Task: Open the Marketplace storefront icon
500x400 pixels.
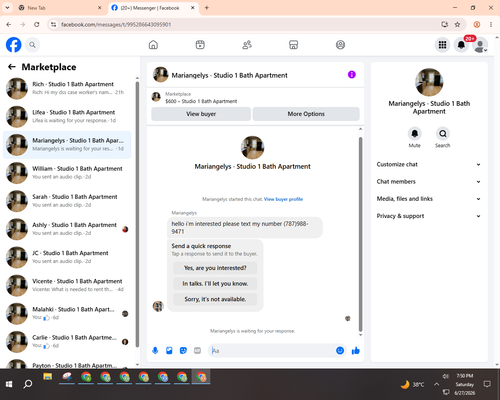Action: 293,45
